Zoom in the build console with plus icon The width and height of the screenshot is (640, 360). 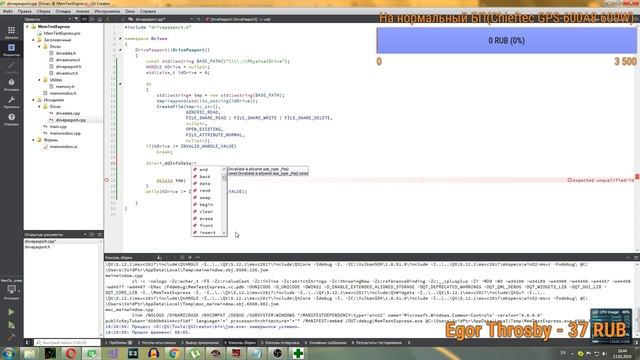190,258
